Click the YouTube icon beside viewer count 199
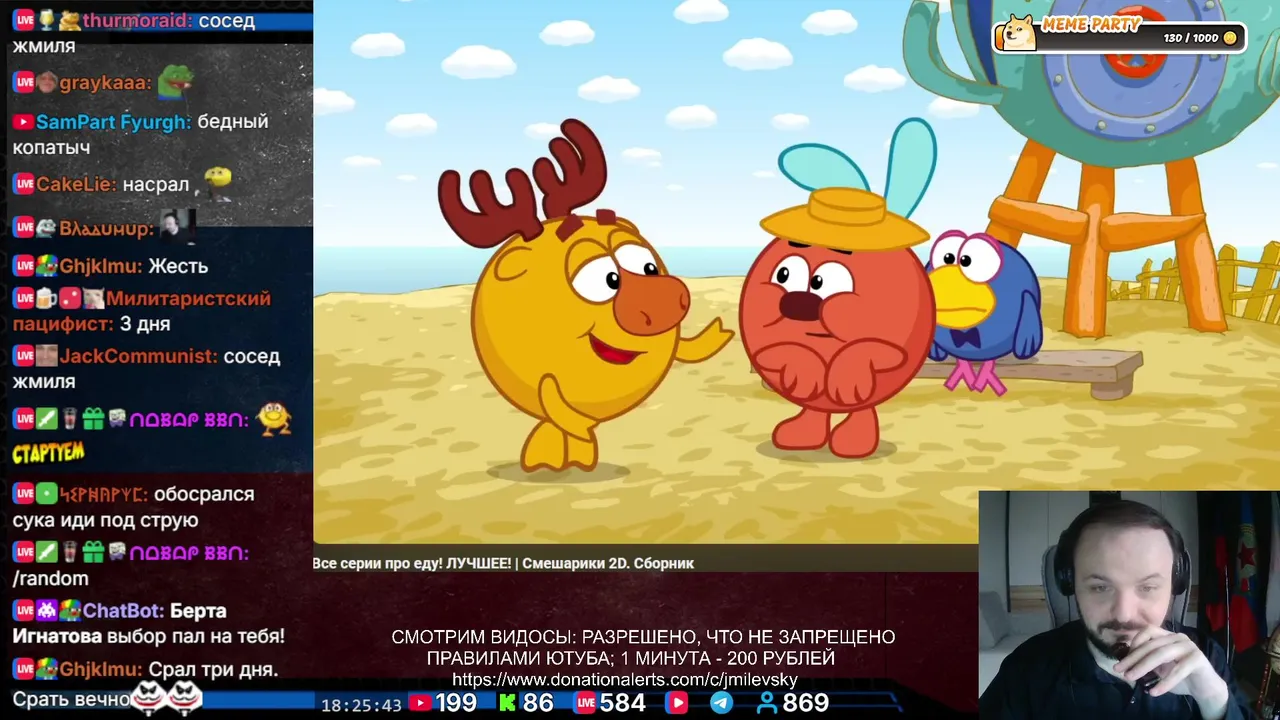This screenshot has height=720, width=1280. tap(419, 703)
